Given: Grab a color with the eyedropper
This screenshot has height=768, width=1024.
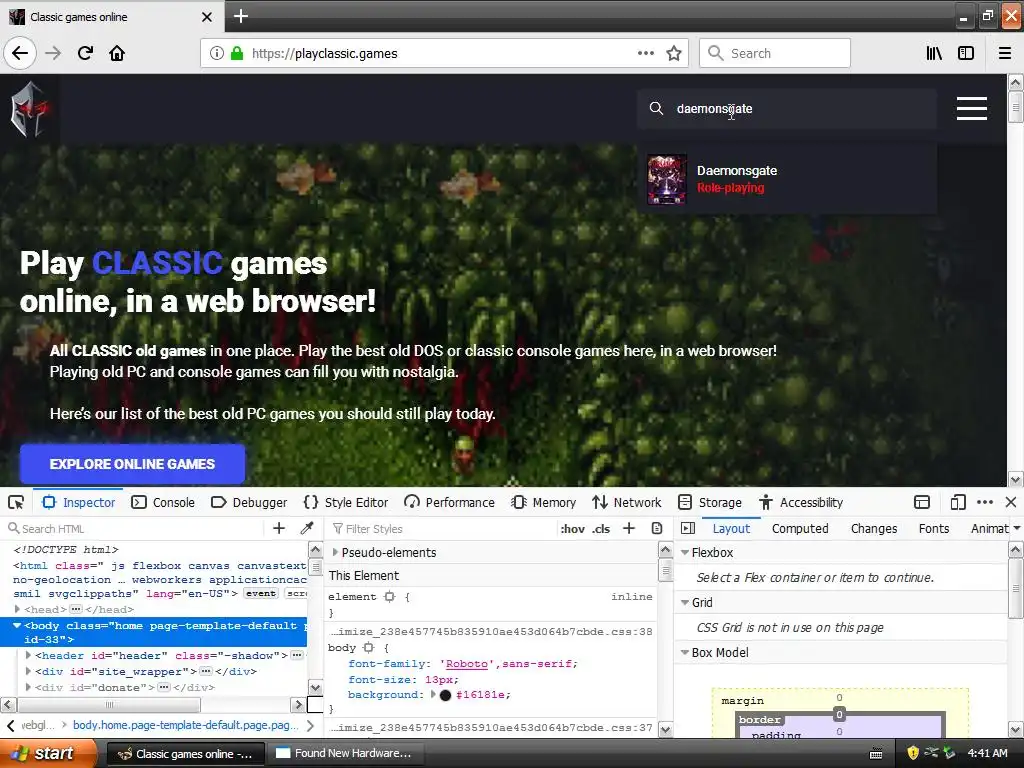Looking at the screenshot, I should (306, 528).
